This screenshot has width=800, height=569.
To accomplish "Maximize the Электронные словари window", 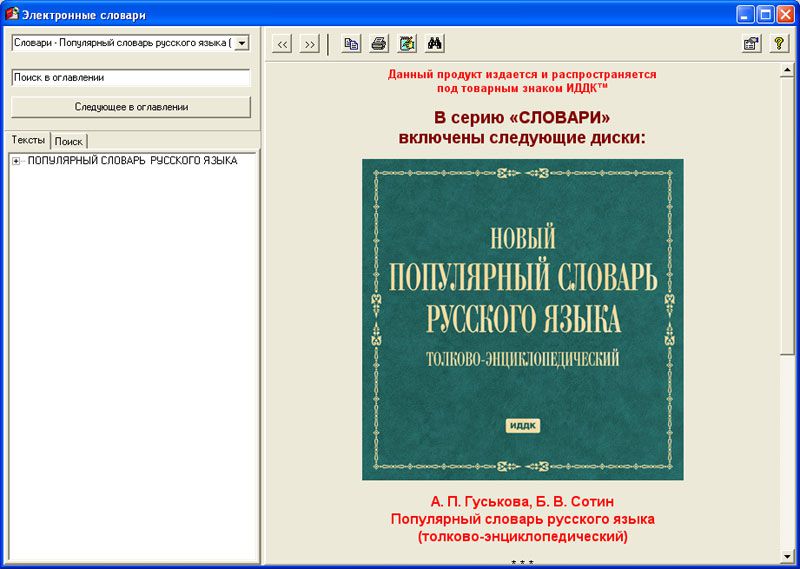I will [765, 14].
